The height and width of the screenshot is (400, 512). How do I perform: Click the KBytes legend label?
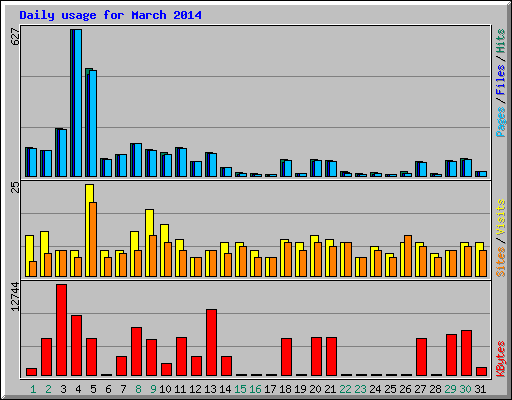(x=500, y=359)
